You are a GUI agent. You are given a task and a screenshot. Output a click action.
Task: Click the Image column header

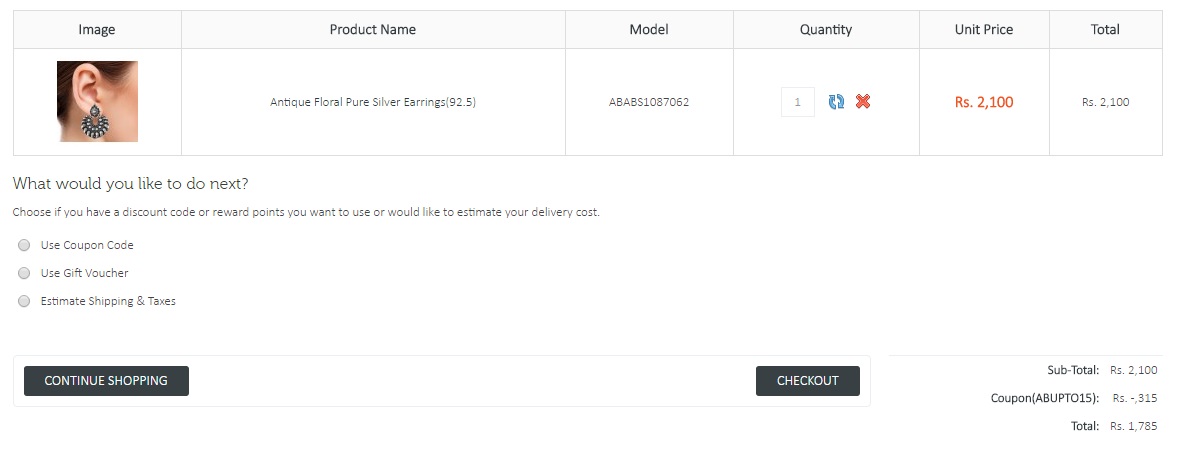tap(97, 30)
